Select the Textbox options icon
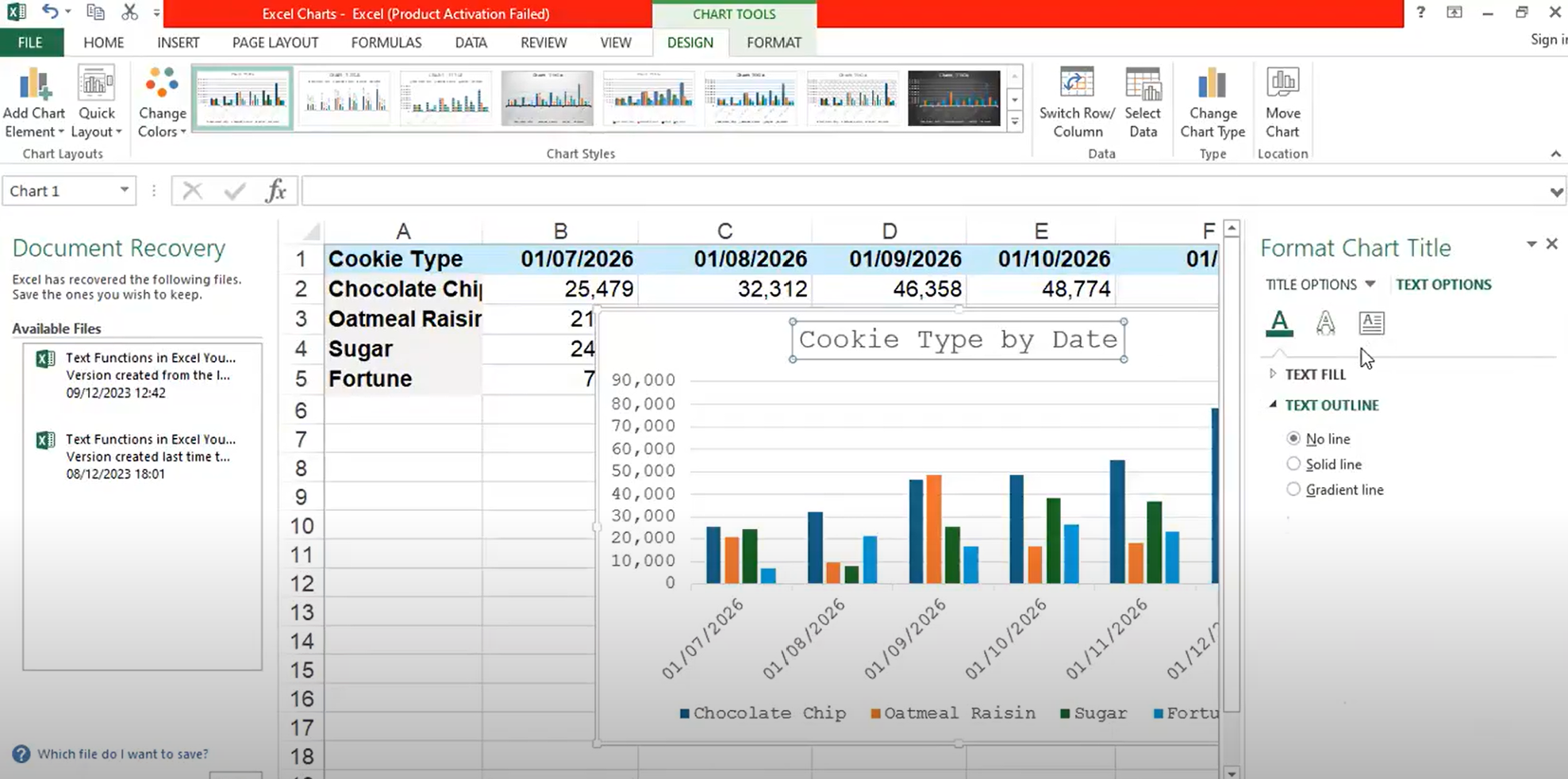 pos(1371,323)
